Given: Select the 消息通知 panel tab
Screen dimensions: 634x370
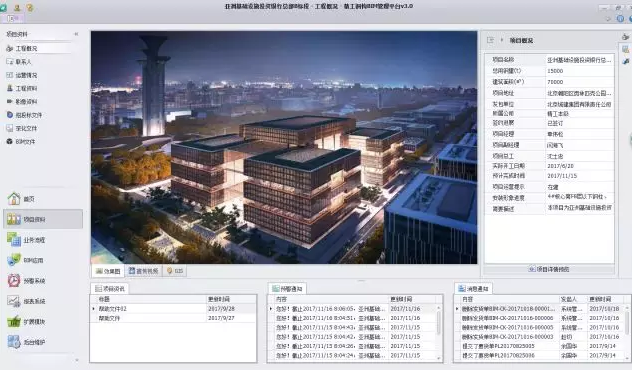Looking at the screenshot, I should tap(473, 289).
